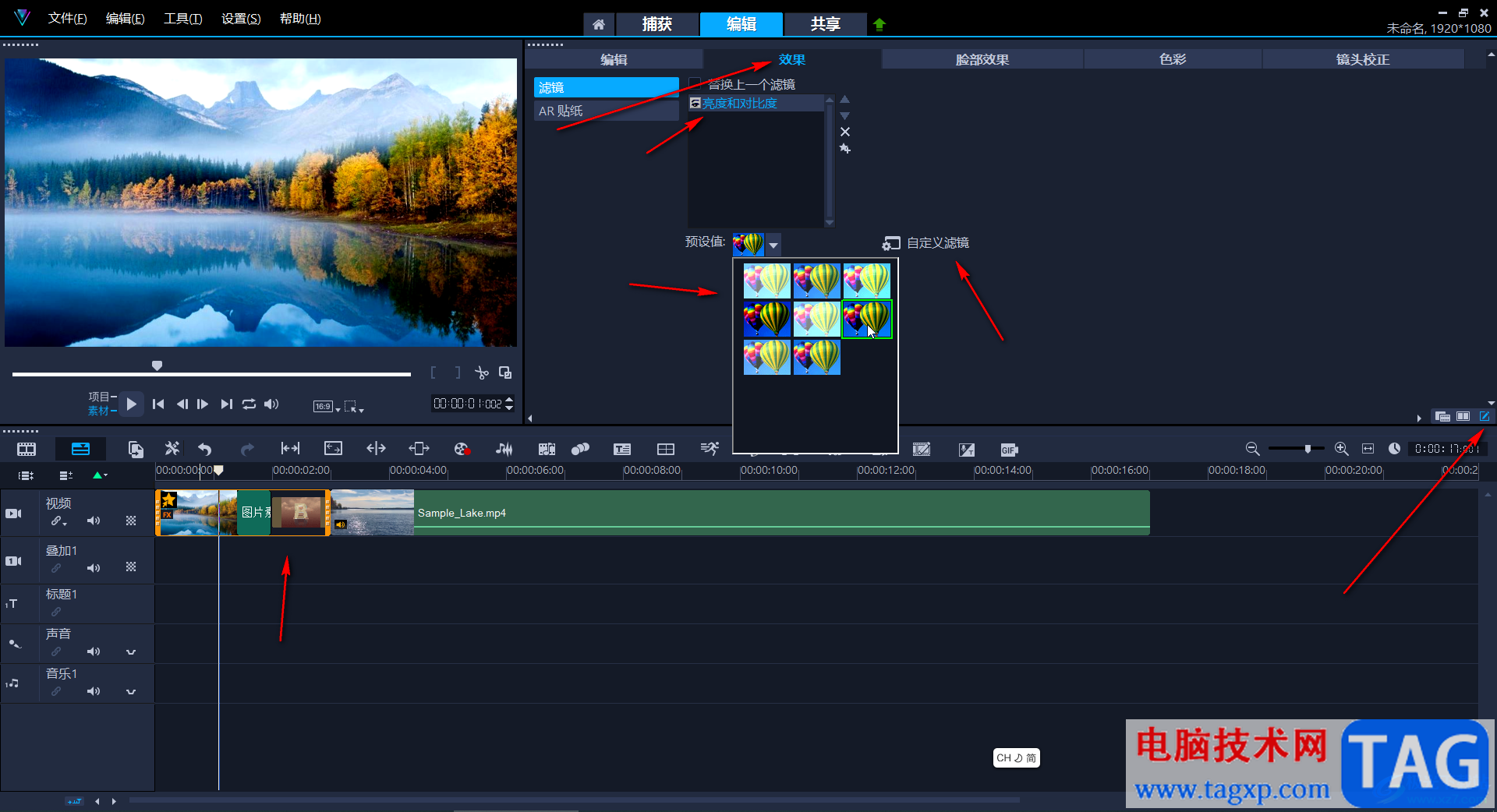Open the 脸部效果 tab
Image resolution: width=1497 pixels, height=812 pixels.
(982, 59)
